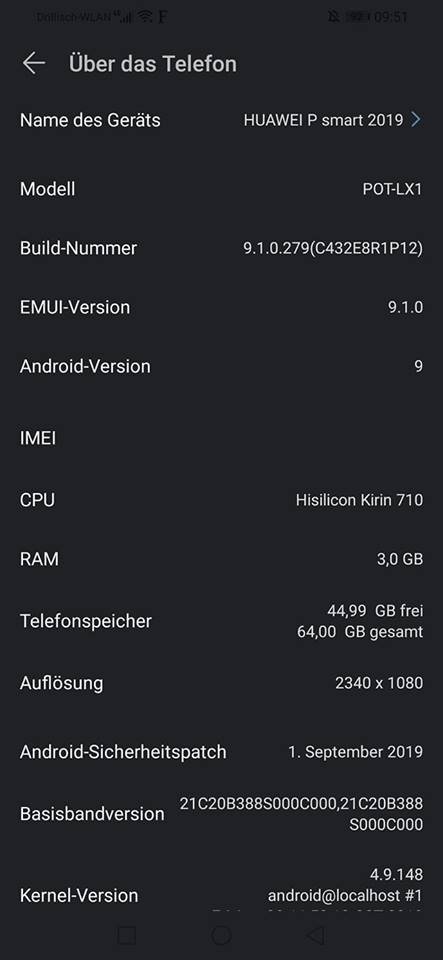Viewport: 443px width, 960px height.
Task: Tap the Telefonspeicher storage row
Action: point(222,621)
